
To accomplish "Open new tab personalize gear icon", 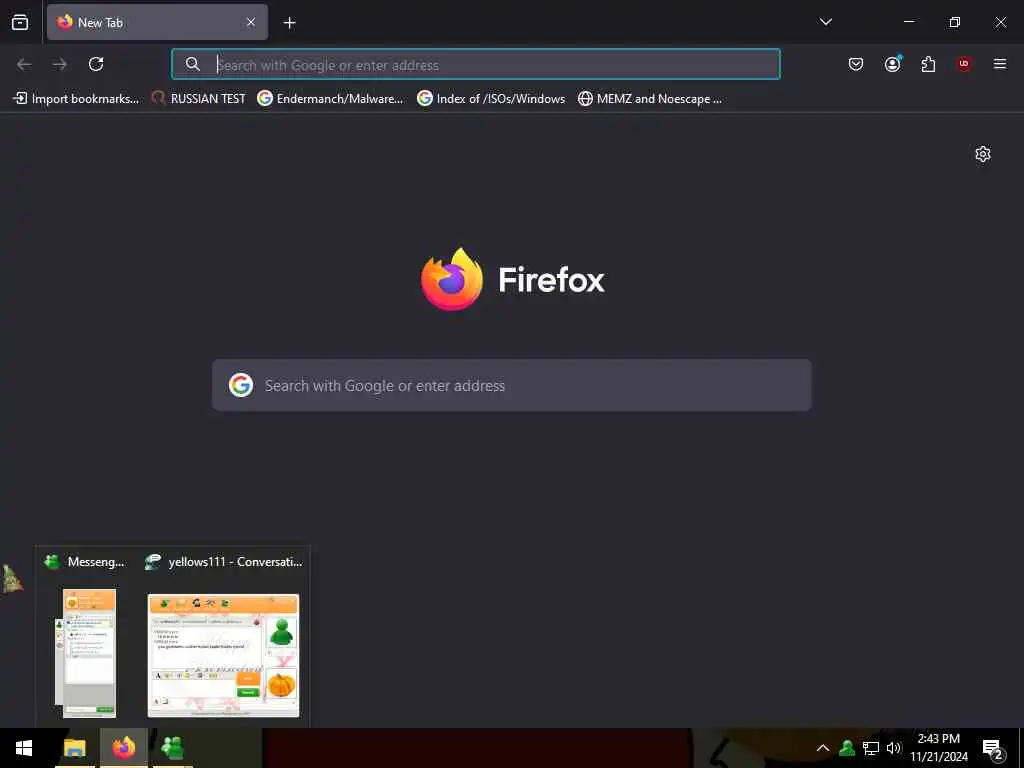I will pos(983,154).
